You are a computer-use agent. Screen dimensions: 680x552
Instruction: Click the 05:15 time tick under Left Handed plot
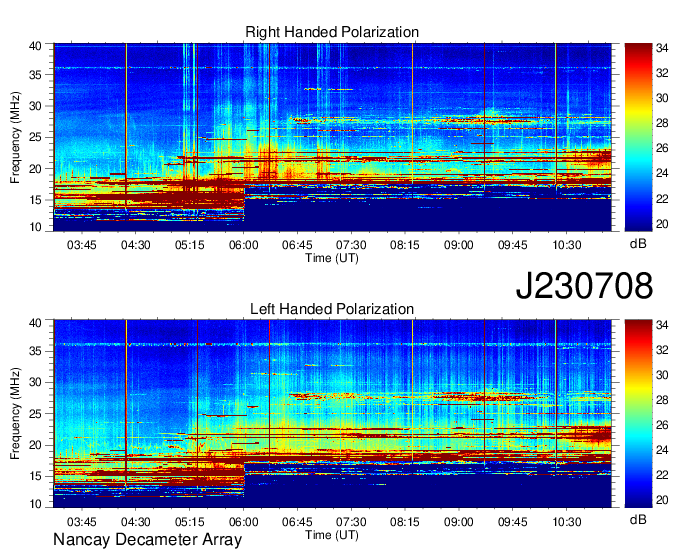click(190, 522)
